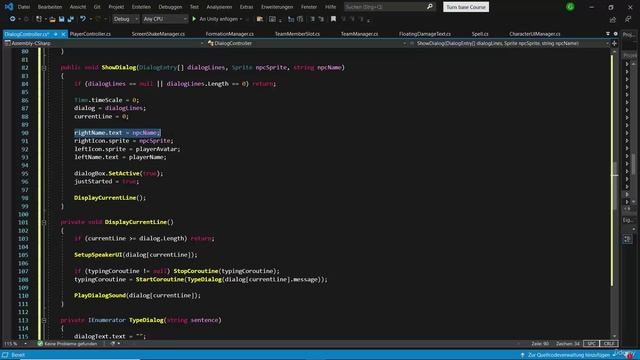Viewport: 640px width, 360px height.
Task: Click Zur Quellcodeverwaltung hinzufügen
Action: (568, 355)
